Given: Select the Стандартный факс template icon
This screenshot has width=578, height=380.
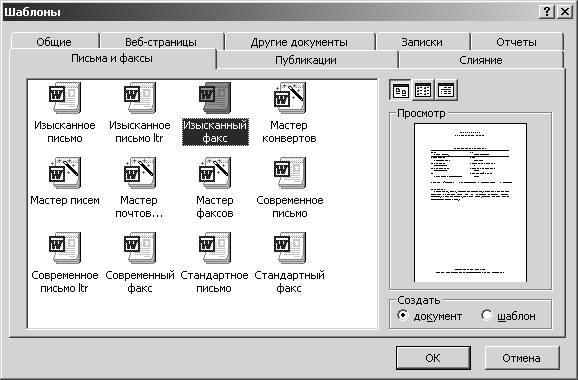Looking at the screenshot, I should click(290, 248).
